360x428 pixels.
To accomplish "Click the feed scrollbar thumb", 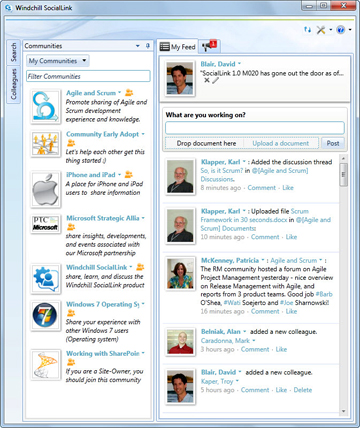I will [343, 174].
